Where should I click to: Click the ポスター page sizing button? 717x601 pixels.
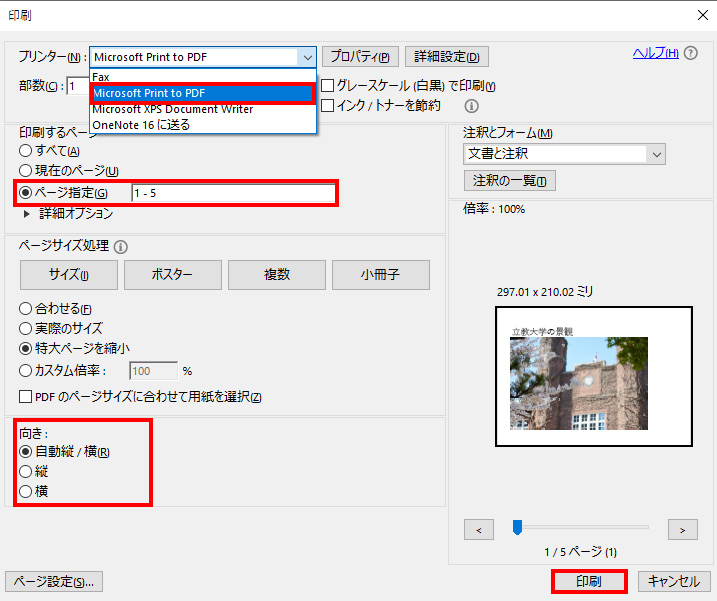point(173,274)
